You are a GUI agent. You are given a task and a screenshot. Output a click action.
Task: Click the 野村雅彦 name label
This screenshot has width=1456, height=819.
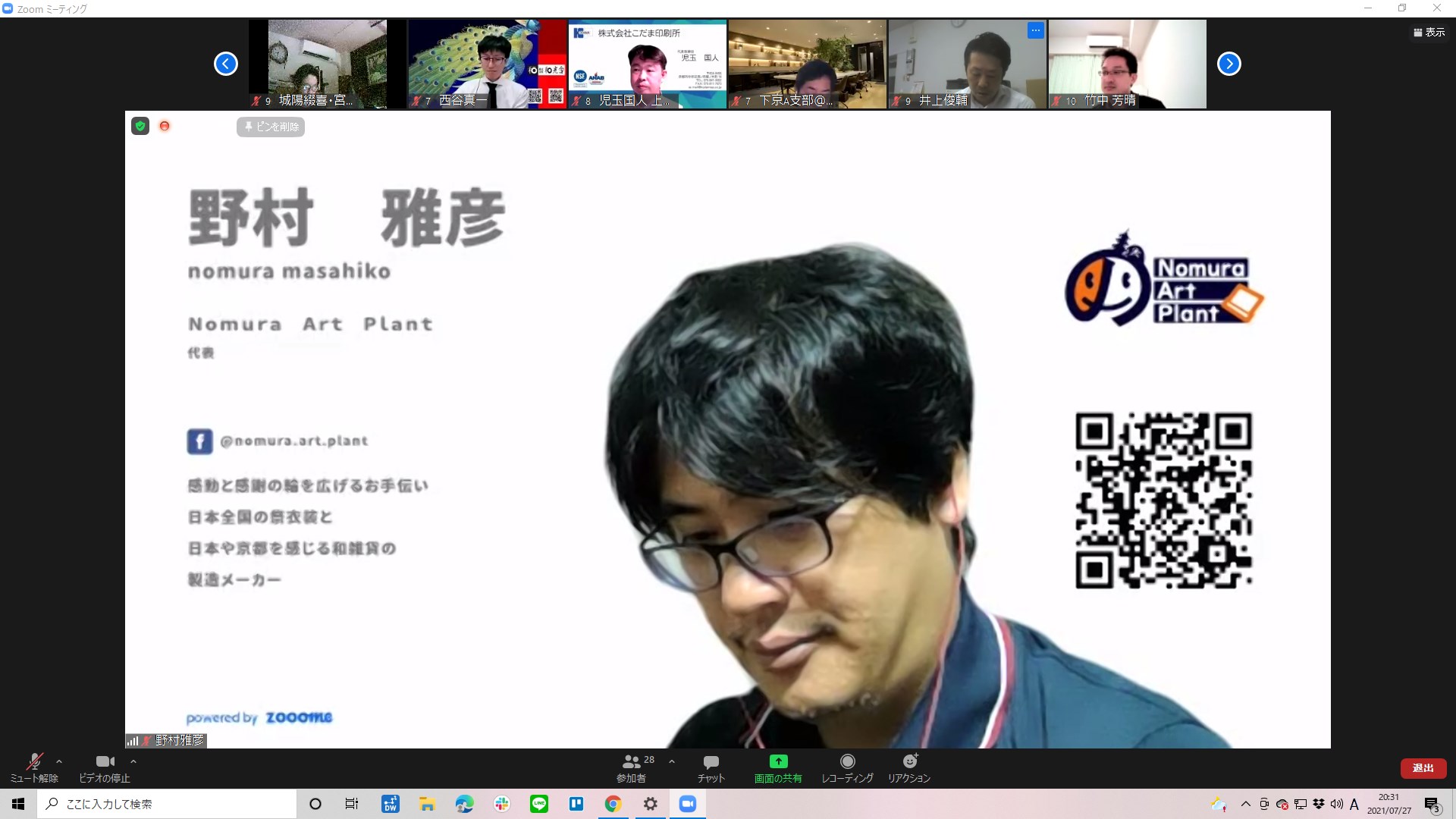[180, 740]
